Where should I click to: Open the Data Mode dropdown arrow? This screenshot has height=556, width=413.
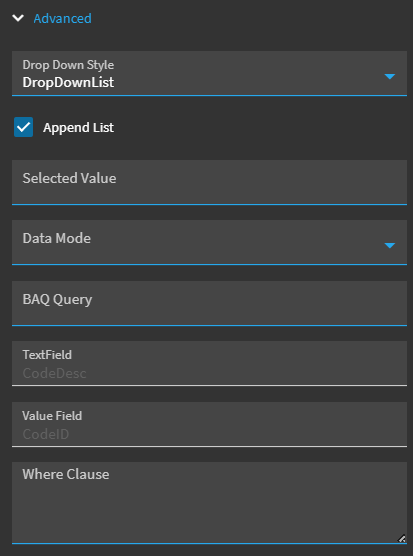[390, 245]
